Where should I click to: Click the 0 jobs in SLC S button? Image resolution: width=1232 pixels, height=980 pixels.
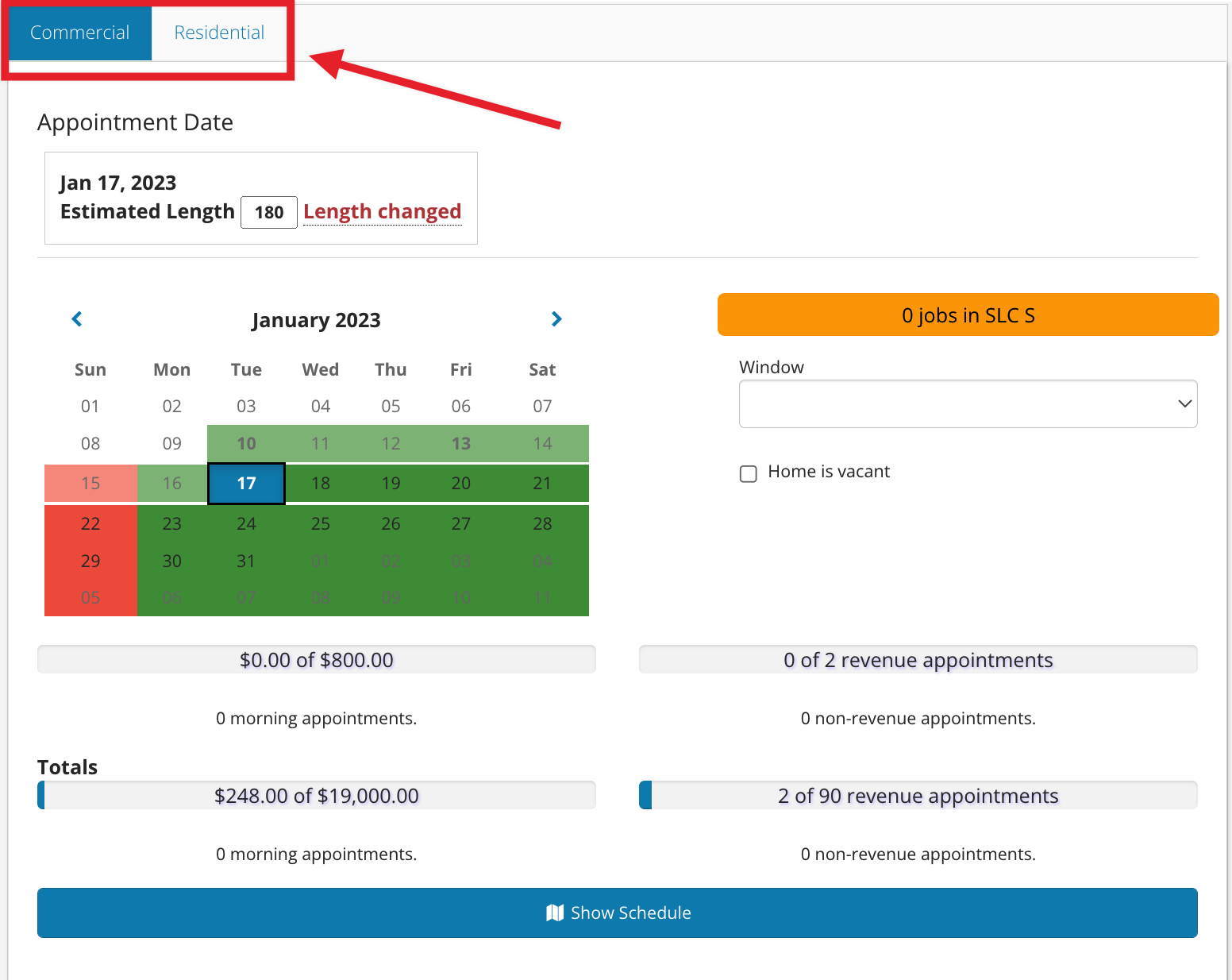[x=968, y=314]
